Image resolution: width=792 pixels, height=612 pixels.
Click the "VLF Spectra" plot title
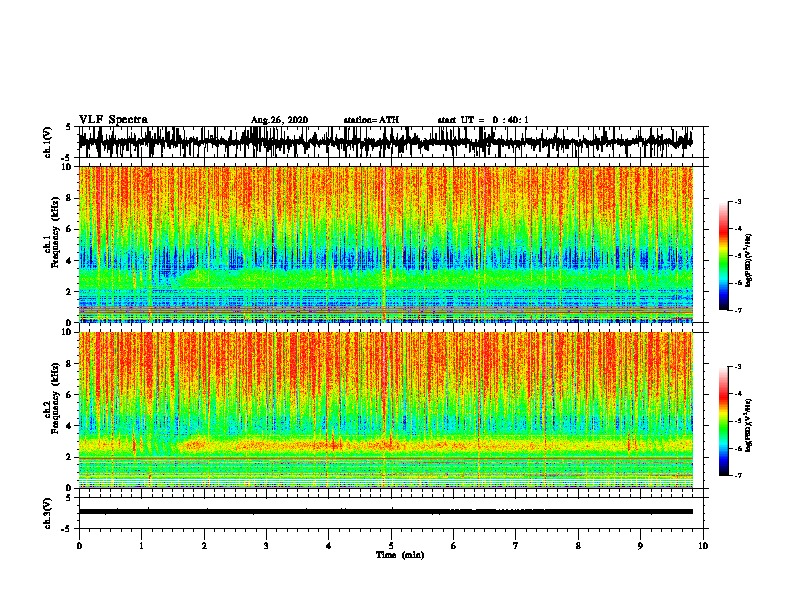pyautogui.click(x=113, y=120)
